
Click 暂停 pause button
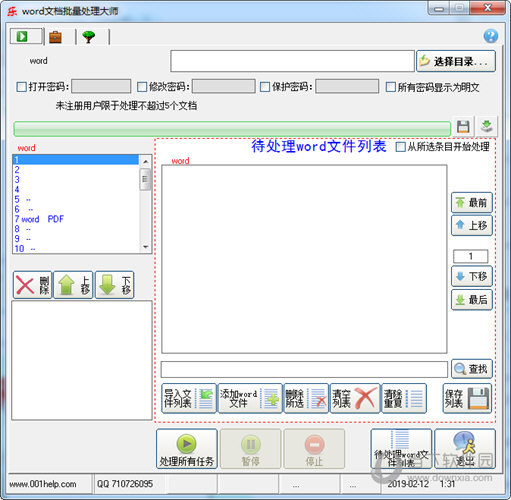(x=250, y=449)
